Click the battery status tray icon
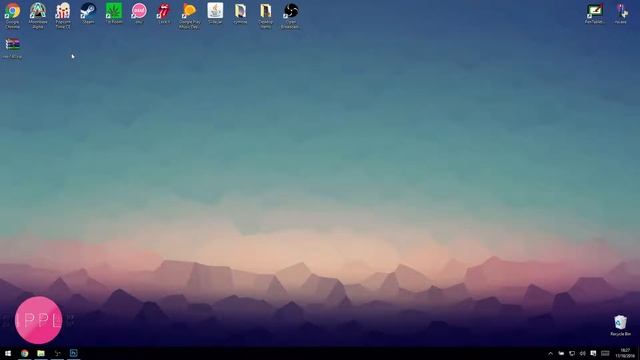Image resolution: width=640 pixels, height=360 pixels. tap(561, 353)
